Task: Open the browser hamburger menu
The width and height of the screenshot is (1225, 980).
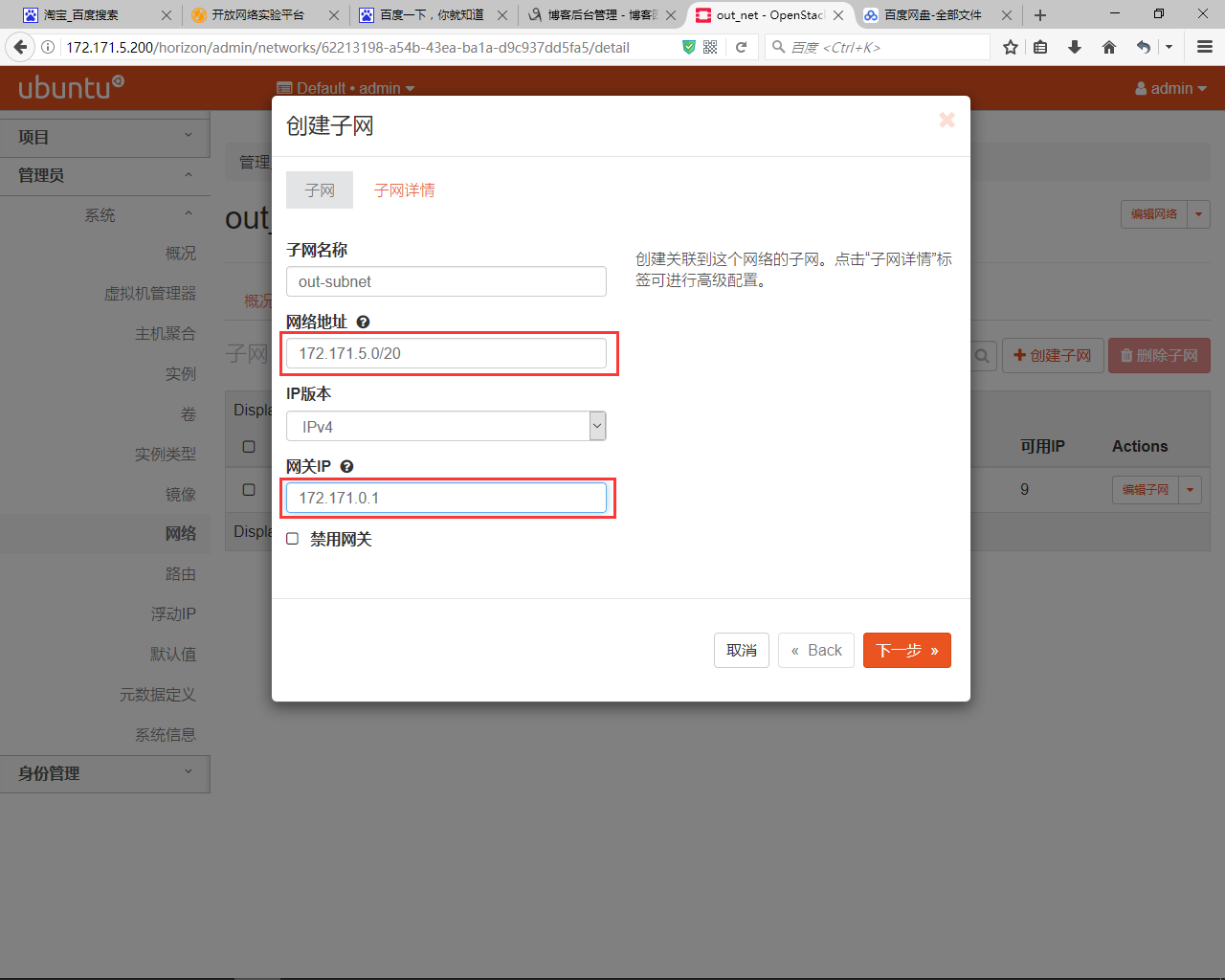Action: tap(1205, 47)
